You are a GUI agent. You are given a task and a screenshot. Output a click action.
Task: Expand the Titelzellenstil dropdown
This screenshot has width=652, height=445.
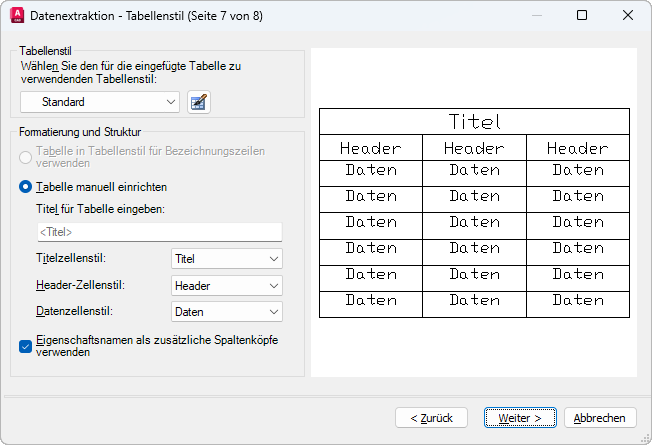pos(227,259)
